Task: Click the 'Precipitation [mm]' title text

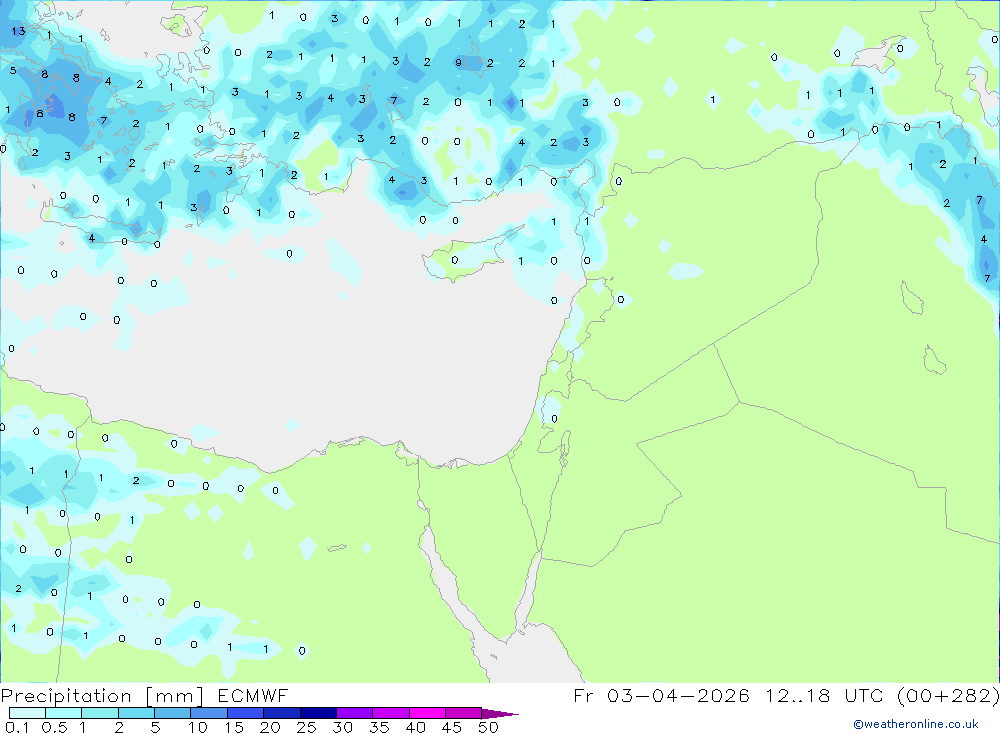Action: click(102, 696)
